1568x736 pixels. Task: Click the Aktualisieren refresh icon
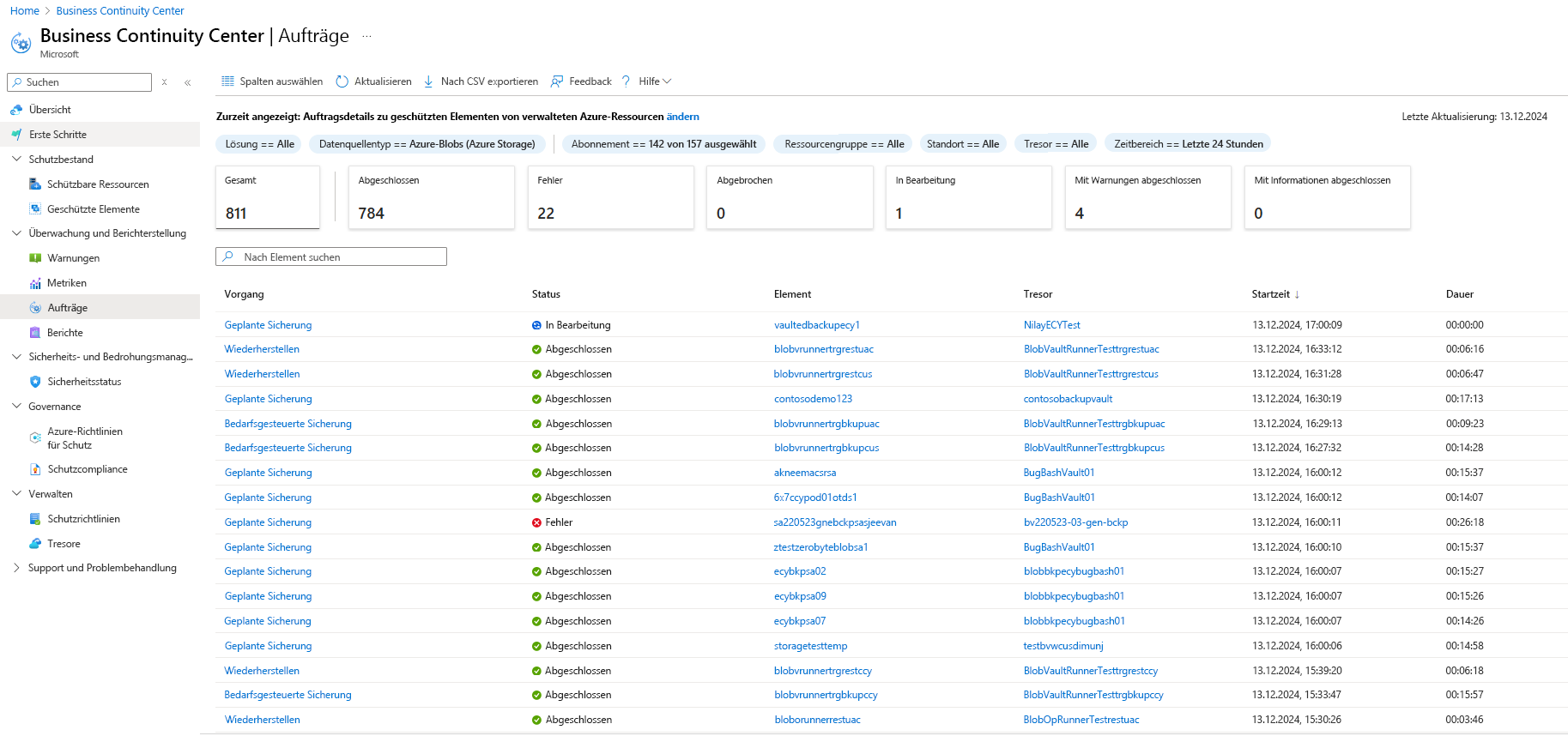point(342,81)
